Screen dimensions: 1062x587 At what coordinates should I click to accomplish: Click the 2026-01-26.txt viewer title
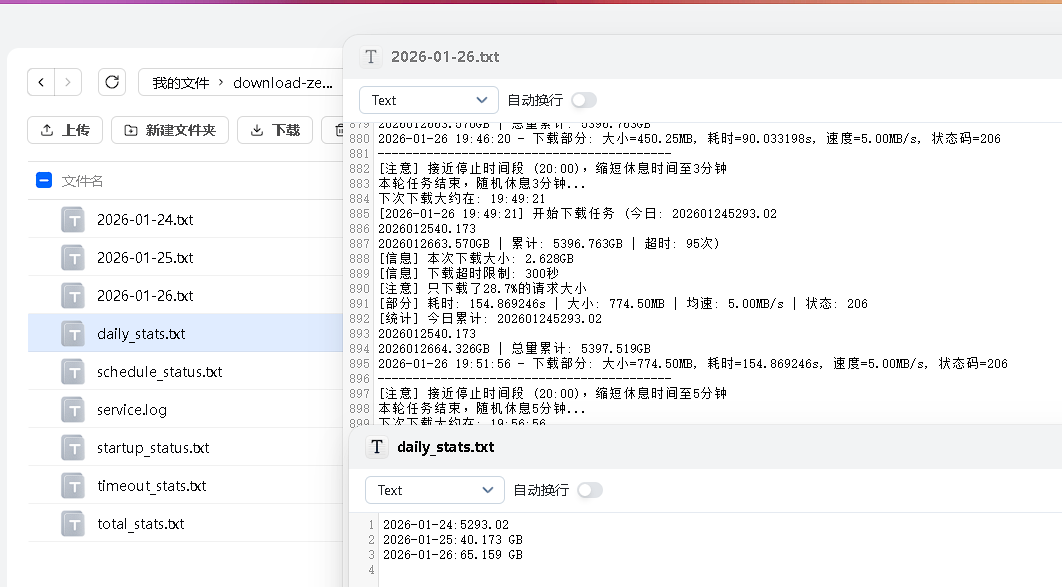(x=445, y=57)
